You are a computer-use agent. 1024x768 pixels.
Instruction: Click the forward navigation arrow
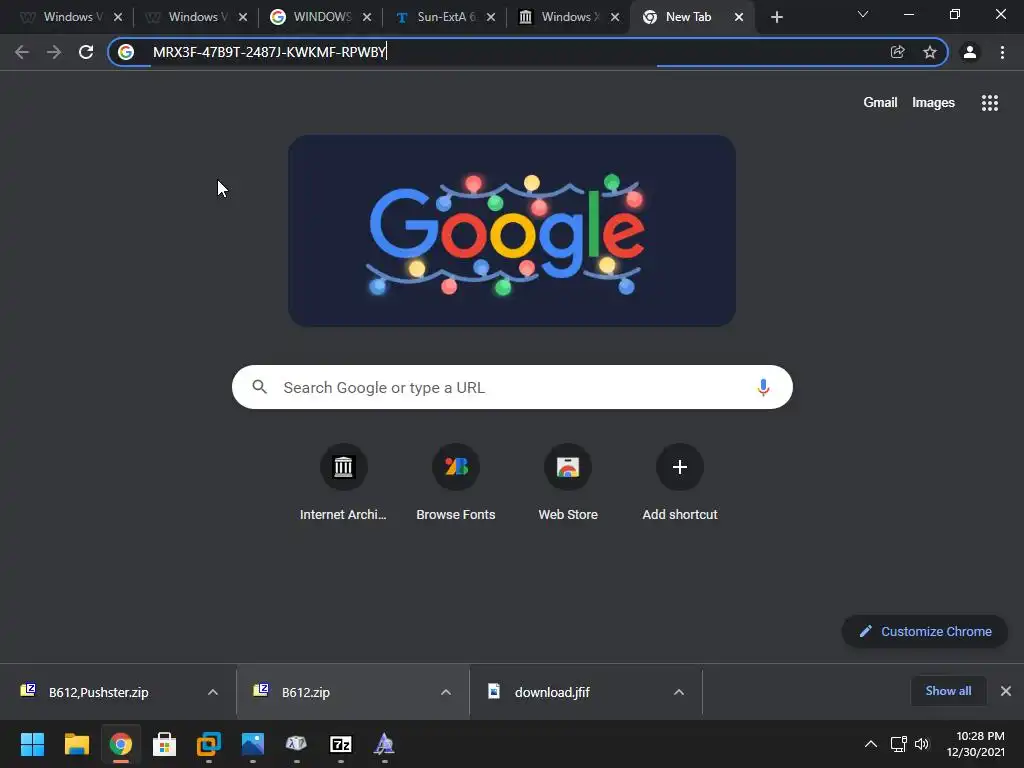point(54,52)
